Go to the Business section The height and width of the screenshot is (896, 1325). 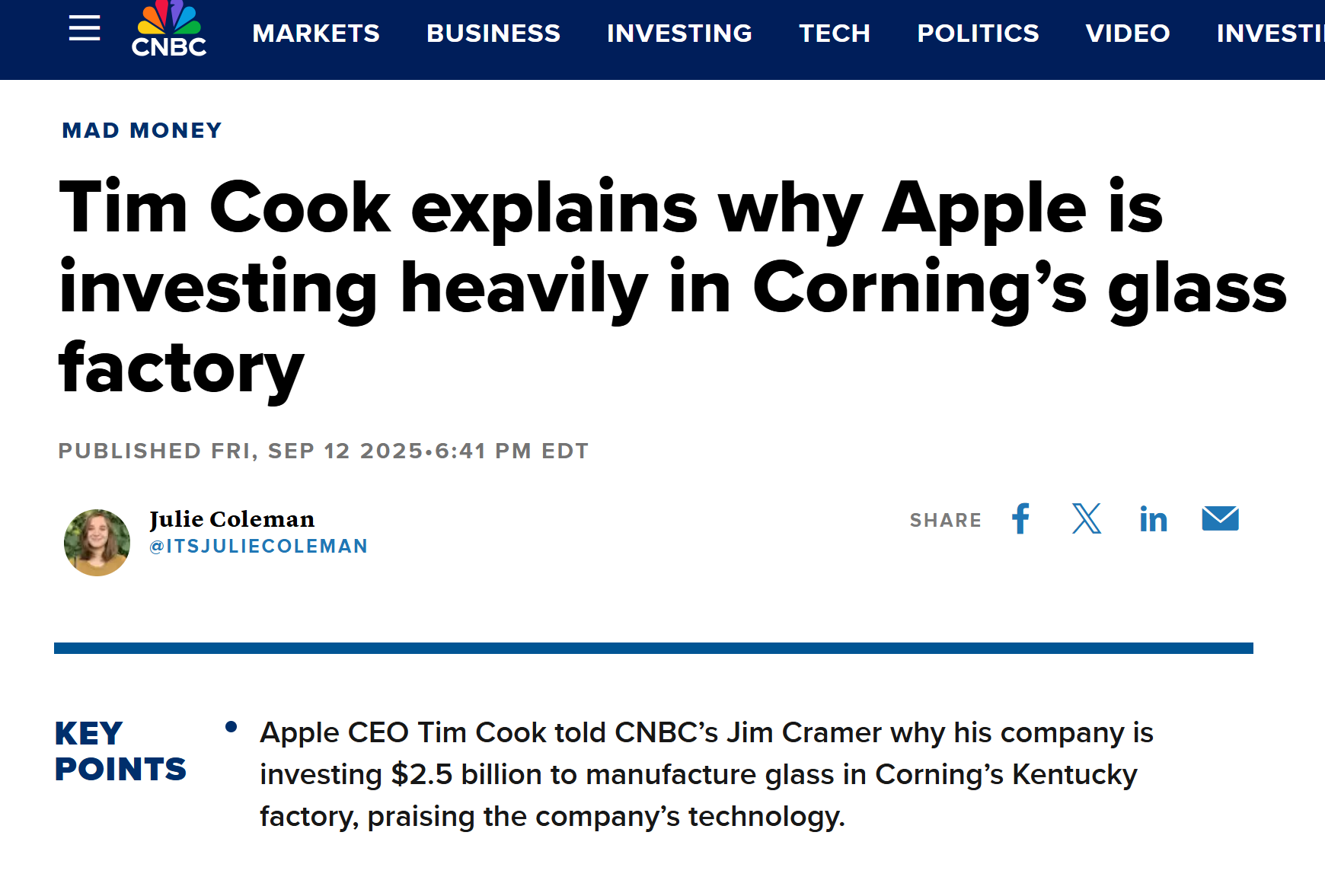[x=493, y=33]
